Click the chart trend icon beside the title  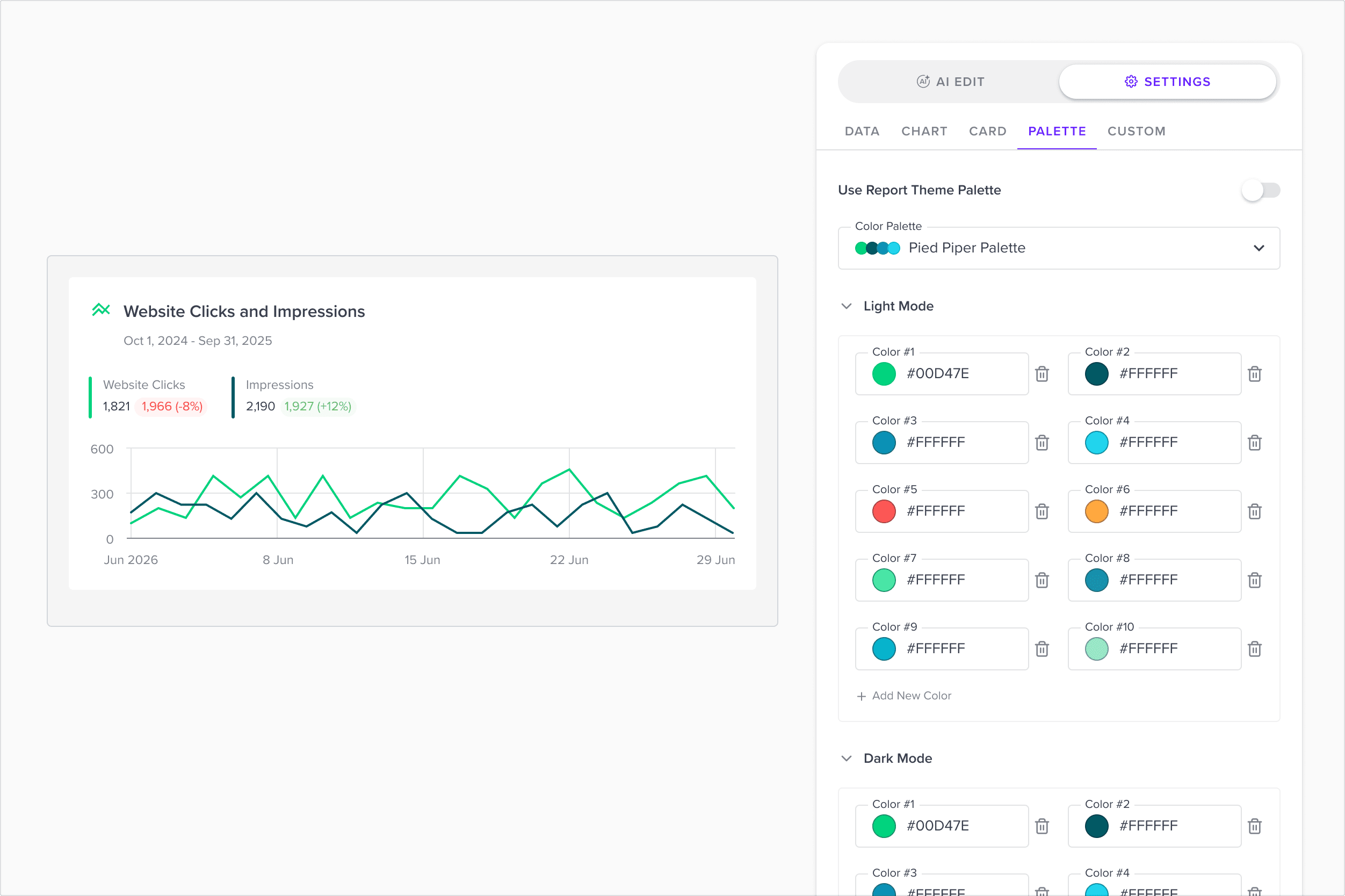click(x=101, y=310)
